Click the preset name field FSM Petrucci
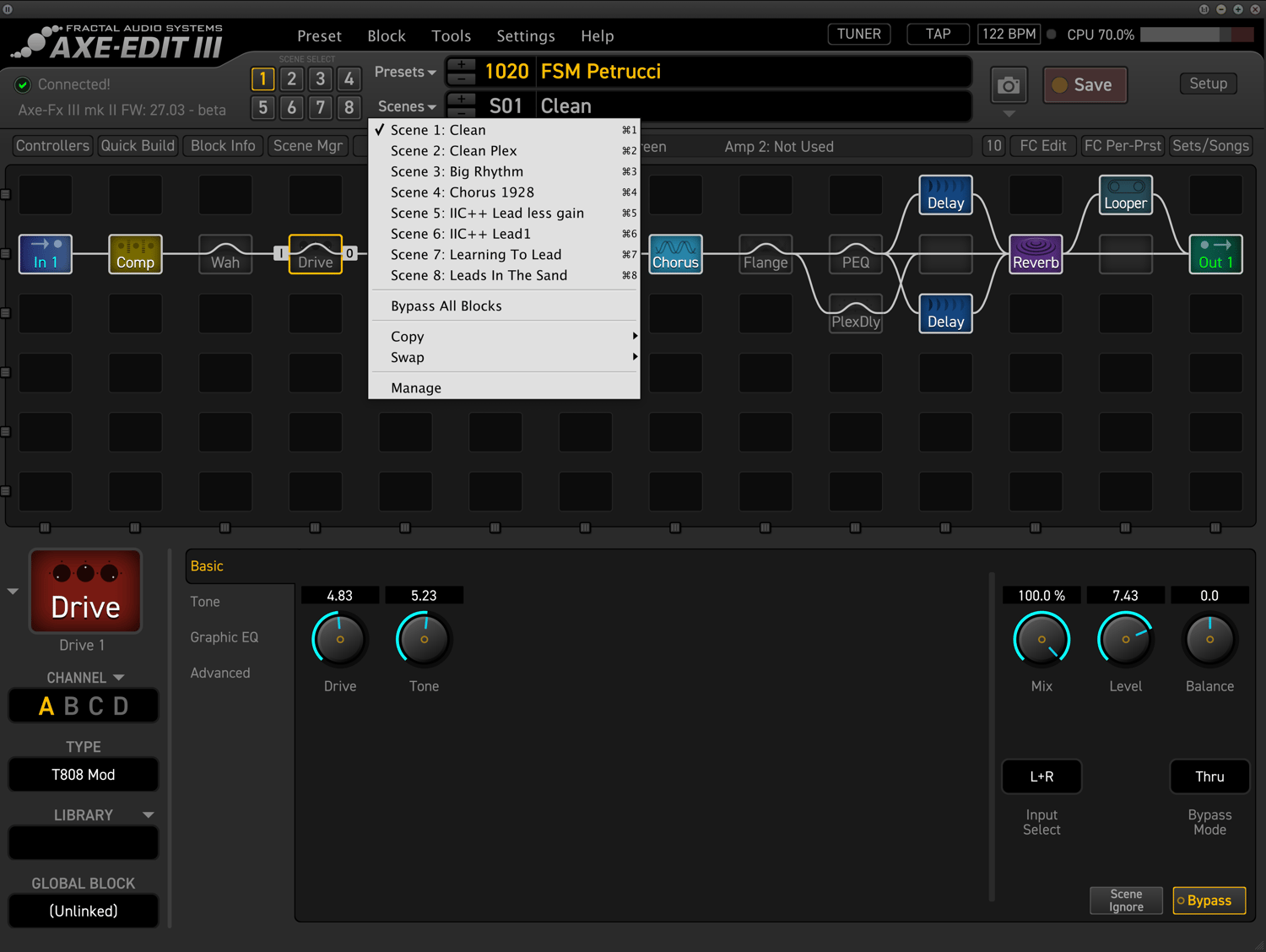Image resolution: width=1266 pixels, height=952 pixels. pyautogui.click(x=753, y=72)
